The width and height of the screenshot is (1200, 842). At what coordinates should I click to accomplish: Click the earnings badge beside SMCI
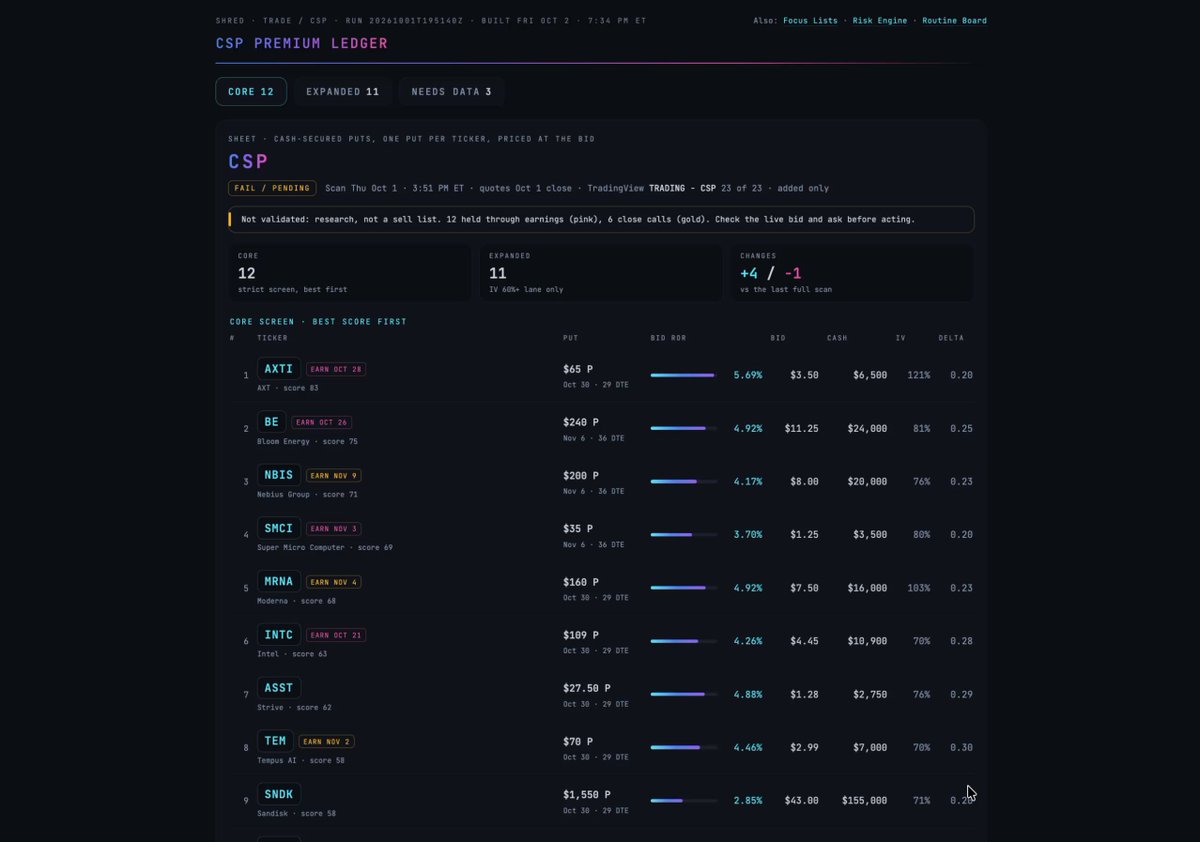coord(334,529)
